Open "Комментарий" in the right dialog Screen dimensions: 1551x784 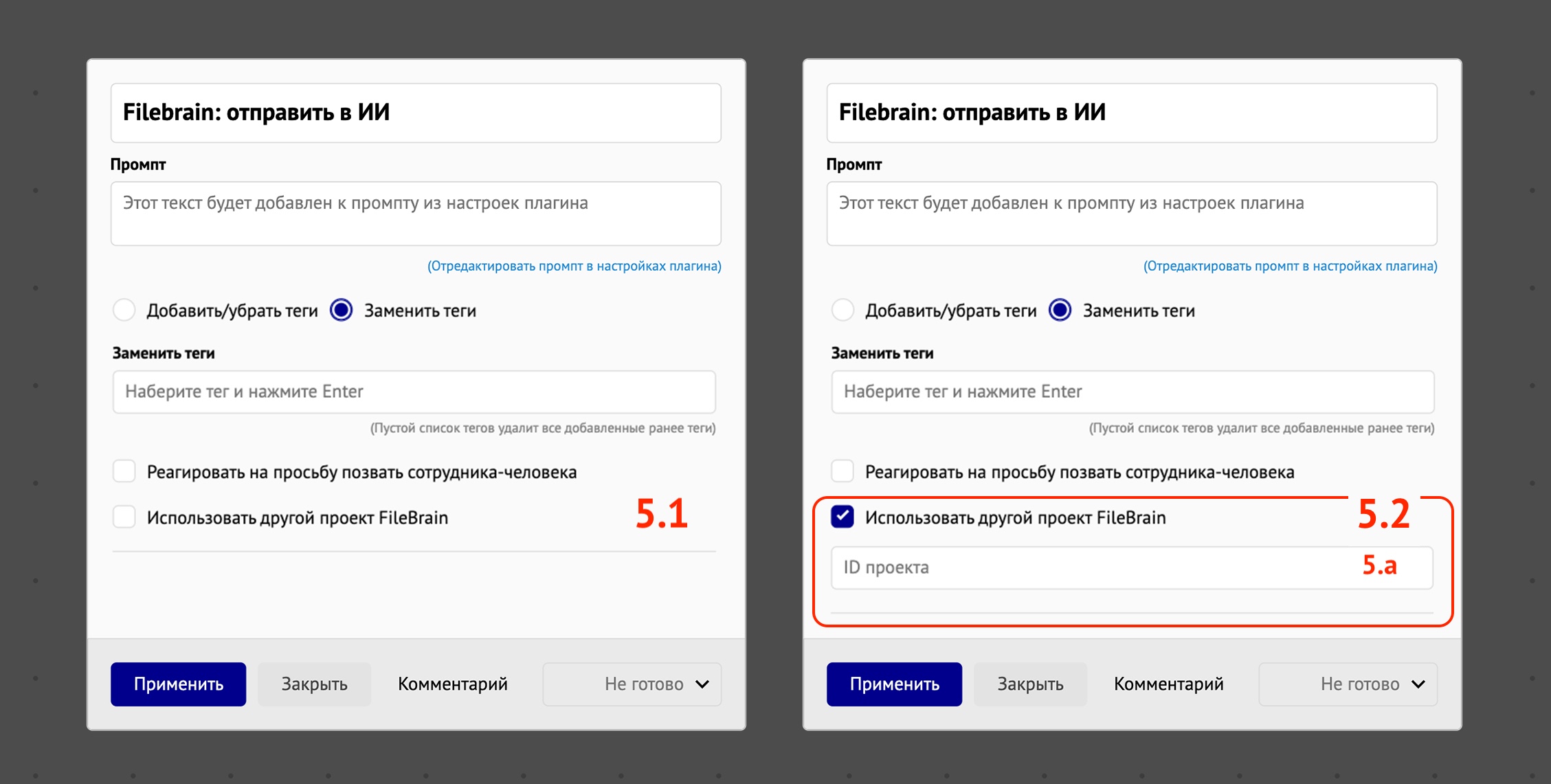[x=1168, y=684]
